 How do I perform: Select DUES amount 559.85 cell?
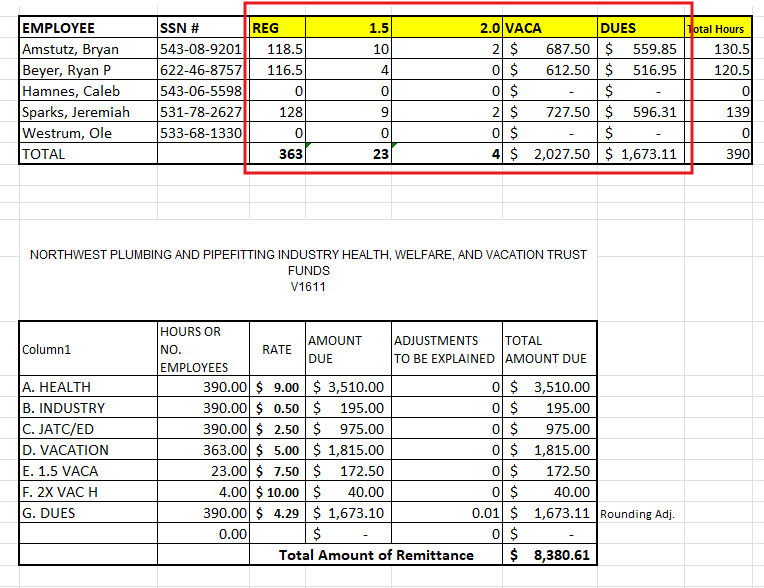[x=641, y=49]
